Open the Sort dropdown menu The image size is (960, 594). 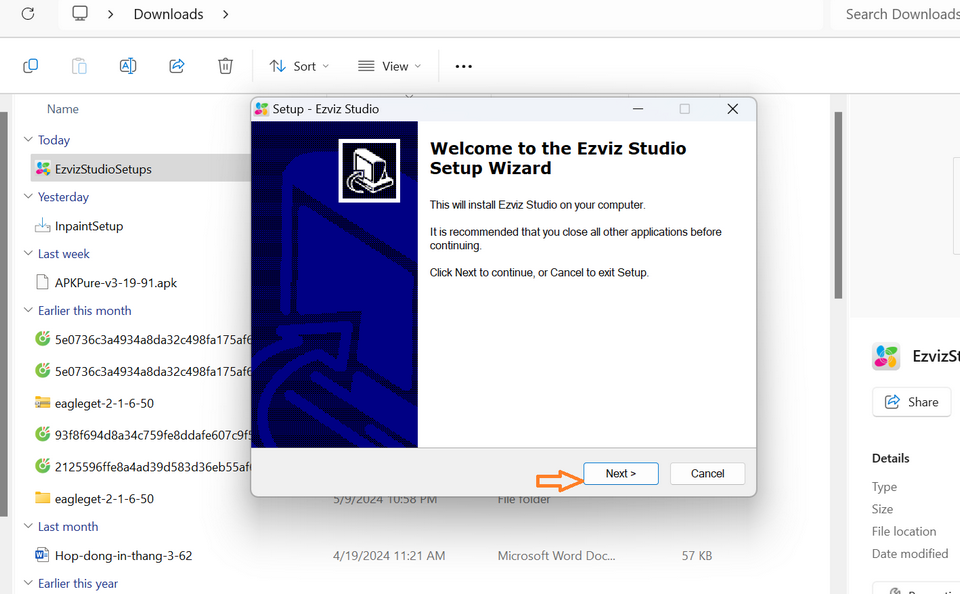tap(299, 66)
